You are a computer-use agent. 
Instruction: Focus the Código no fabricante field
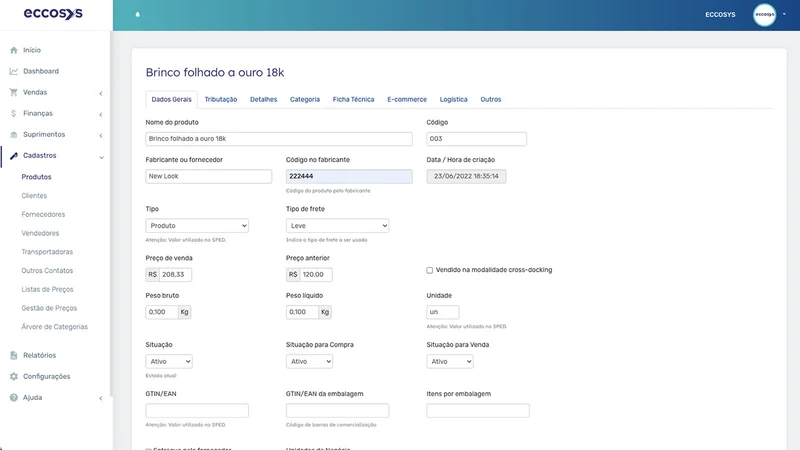tap(349, 177)
